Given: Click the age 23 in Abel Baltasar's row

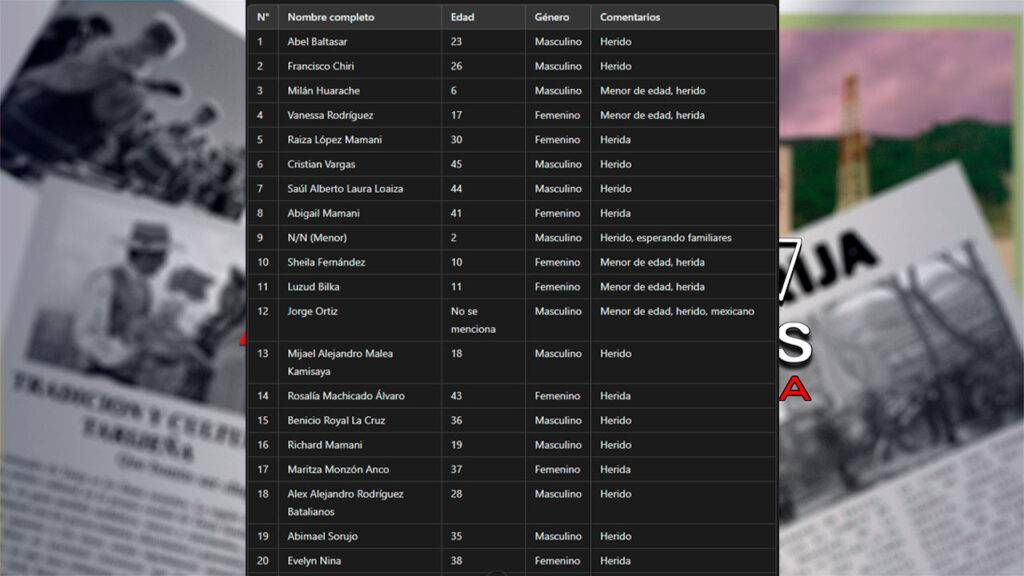Looking at the screenshot, I should tap(456, 42).
